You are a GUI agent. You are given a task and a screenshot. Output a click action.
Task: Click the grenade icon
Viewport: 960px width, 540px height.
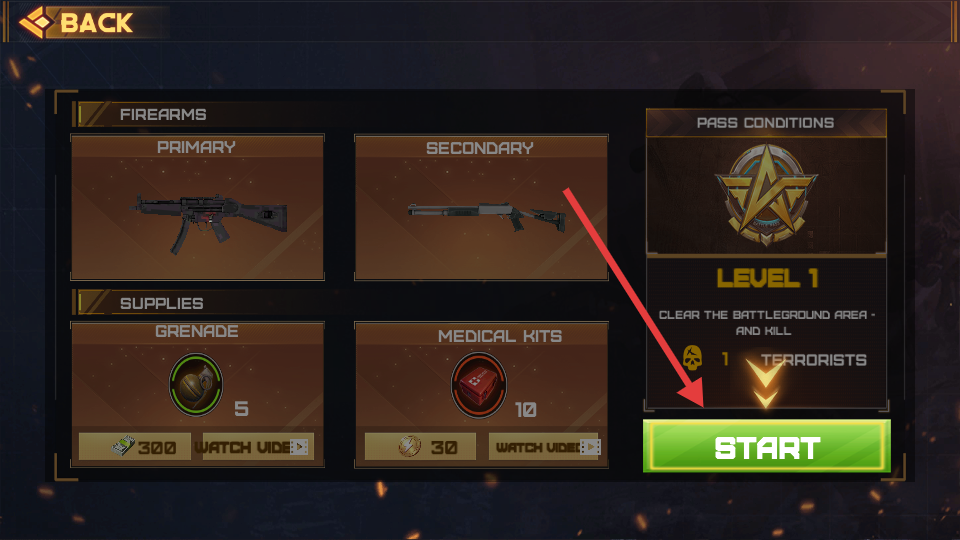196,384
